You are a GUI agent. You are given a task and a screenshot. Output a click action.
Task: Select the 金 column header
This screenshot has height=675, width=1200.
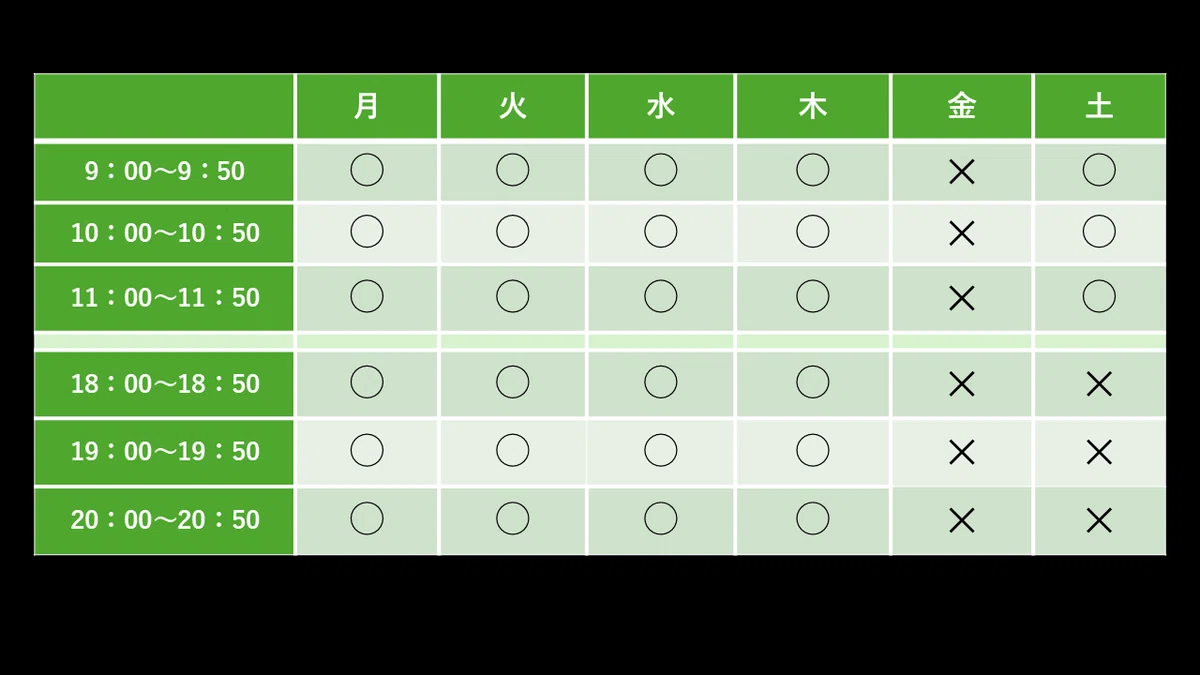[x=961, y=106]
